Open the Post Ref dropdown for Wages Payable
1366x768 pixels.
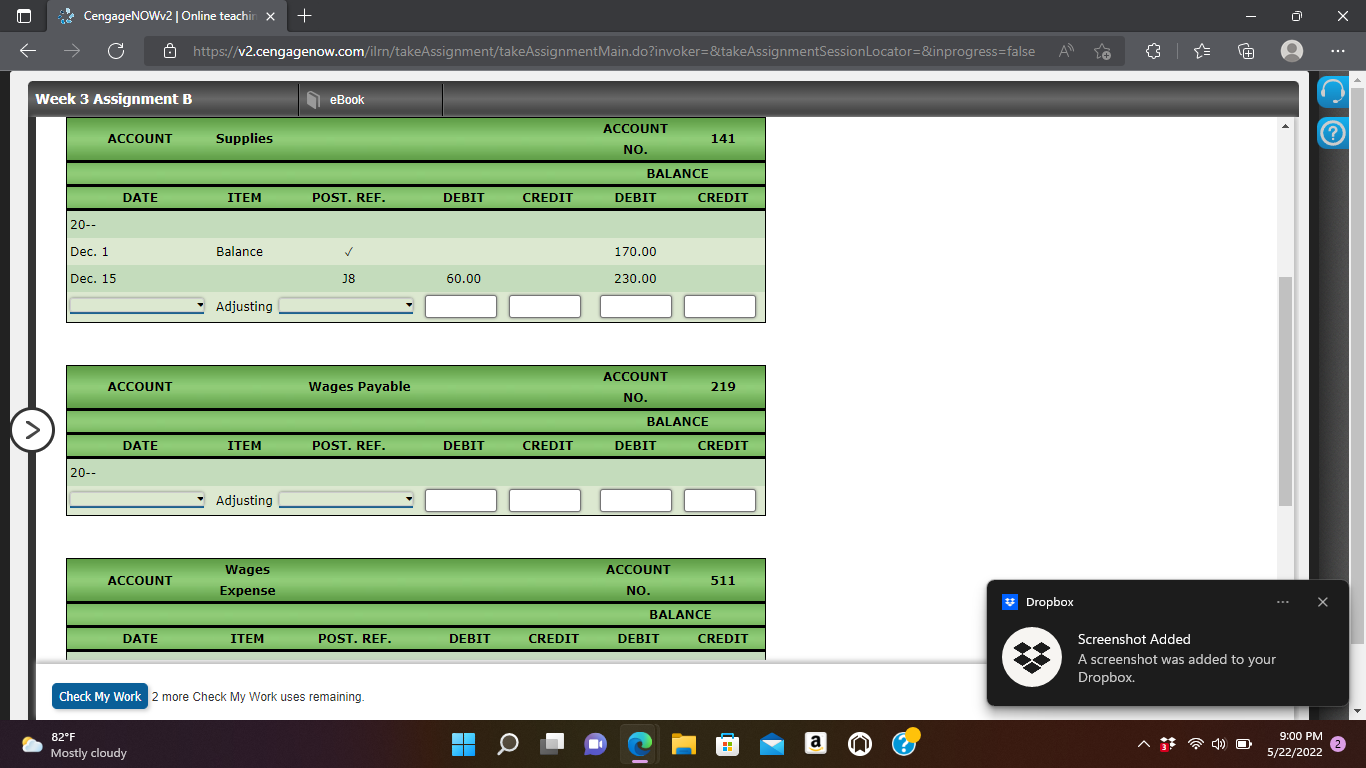click(346, 500)
